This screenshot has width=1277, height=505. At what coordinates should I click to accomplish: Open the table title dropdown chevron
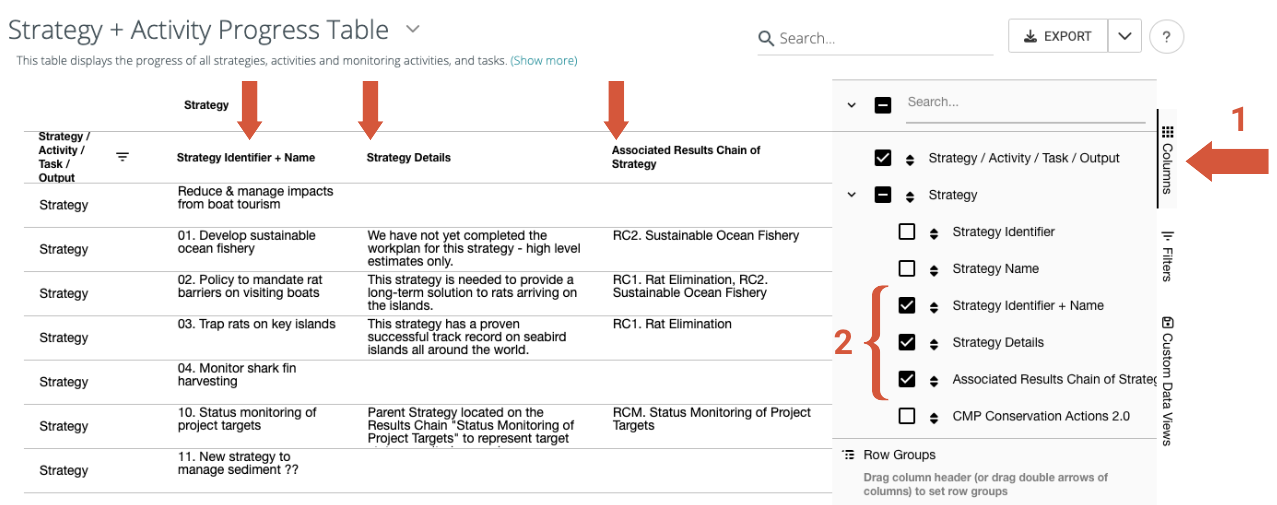(x=414, y=29)
